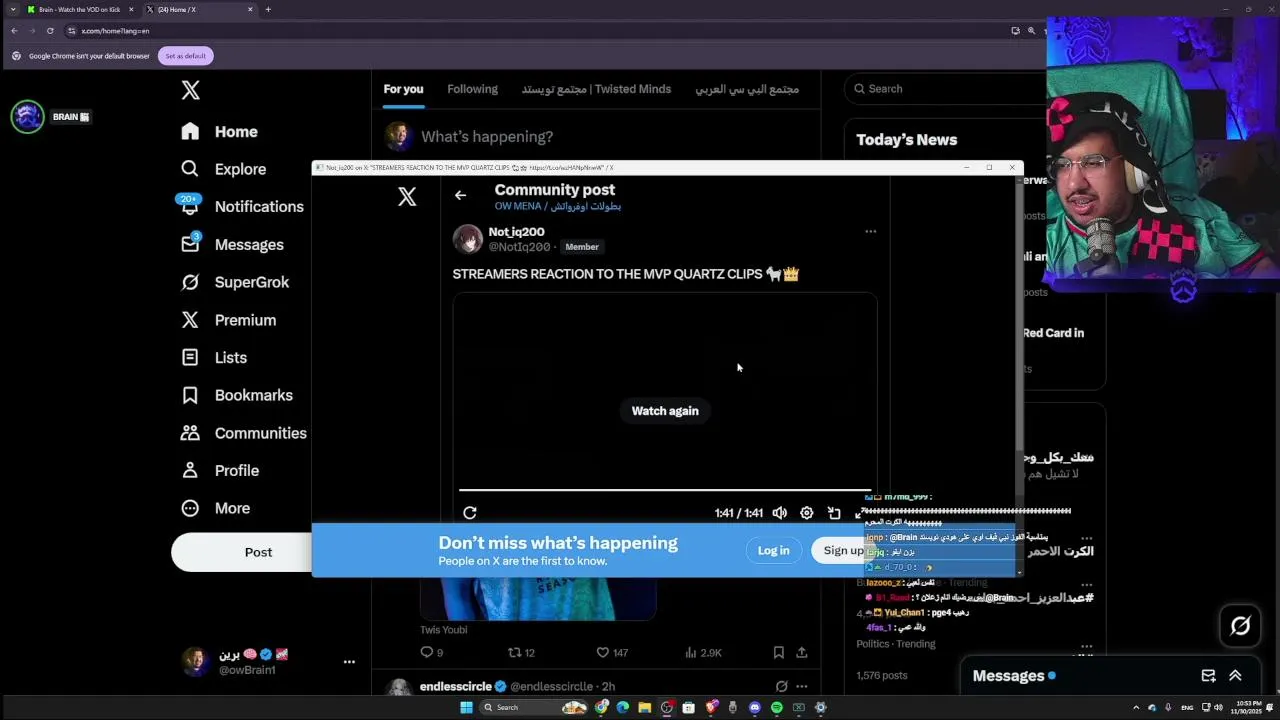Click the replay icon in video controls
The width and height of the screenshot is (1280, 720).
(470, 513)
